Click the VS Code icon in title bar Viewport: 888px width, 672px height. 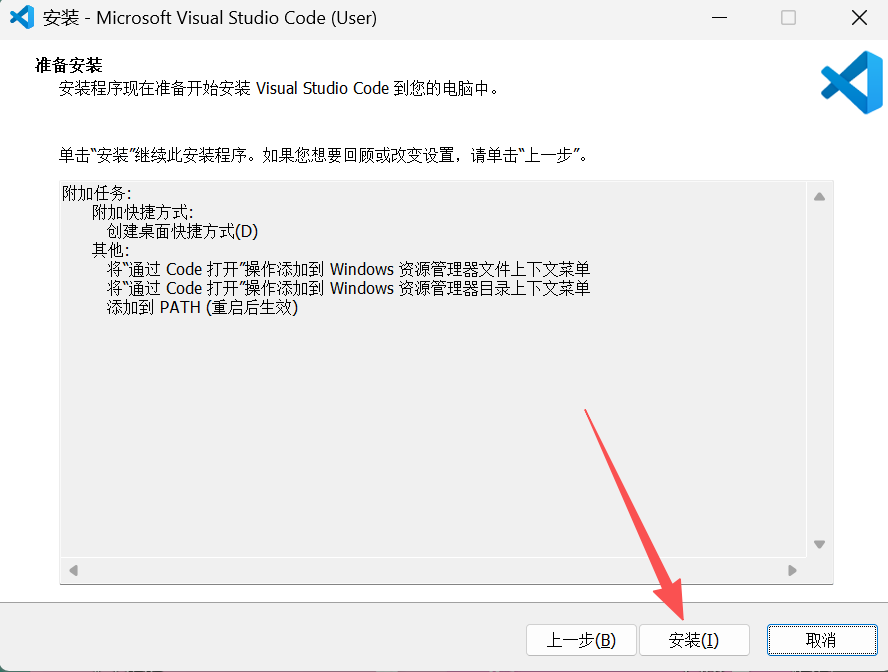pyautogui.click(x=22, y=18)
